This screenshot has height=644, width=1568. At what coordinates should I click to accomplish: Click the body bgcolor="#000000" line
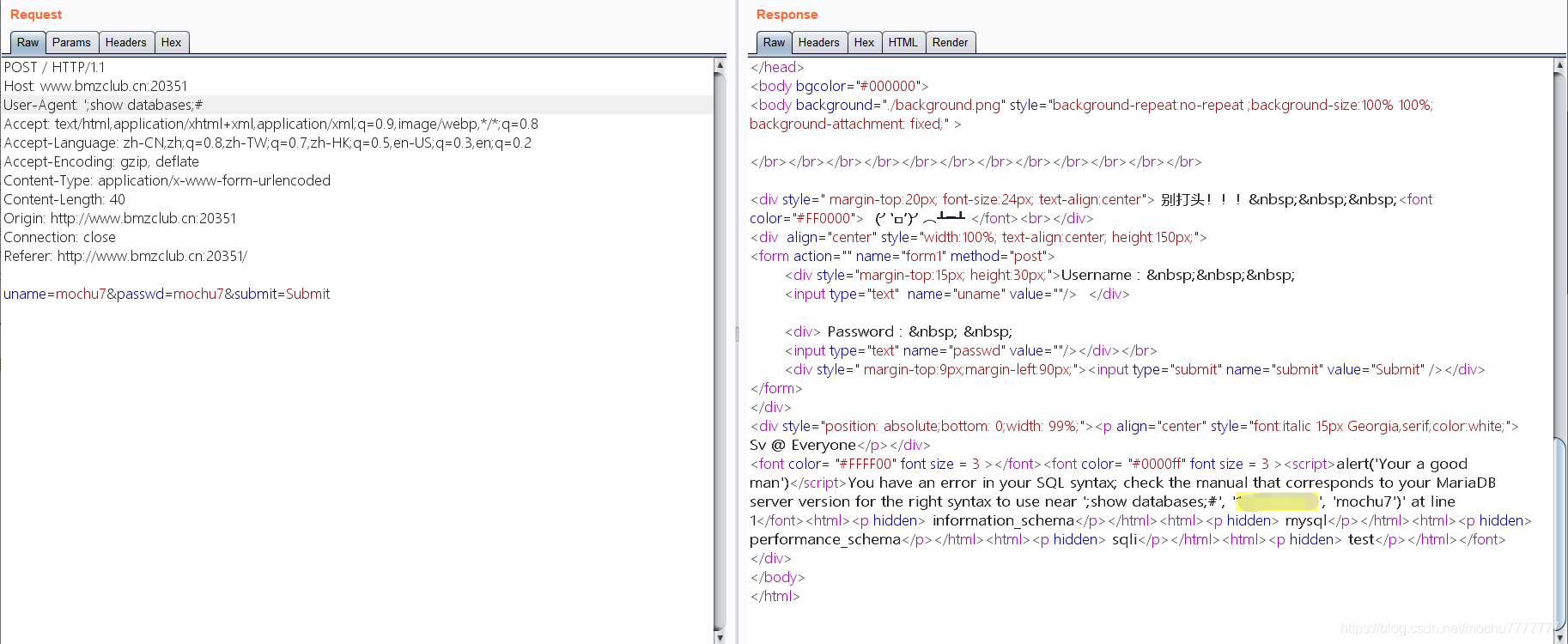click(x=839, y=86)
